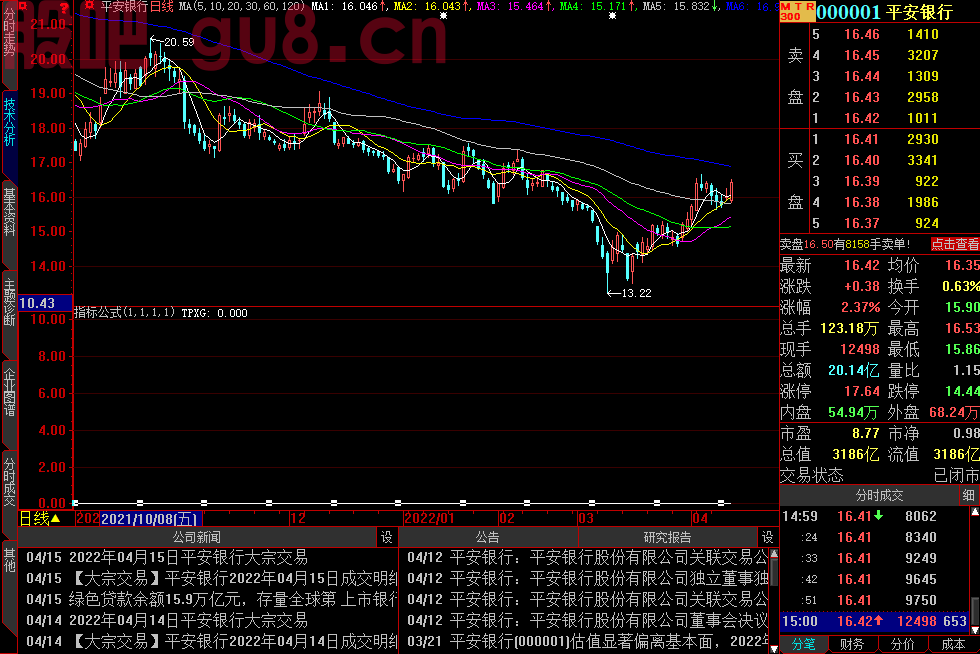Click the 涨停 value 17.64
980x654 pixels.
(x=862, y=391)
